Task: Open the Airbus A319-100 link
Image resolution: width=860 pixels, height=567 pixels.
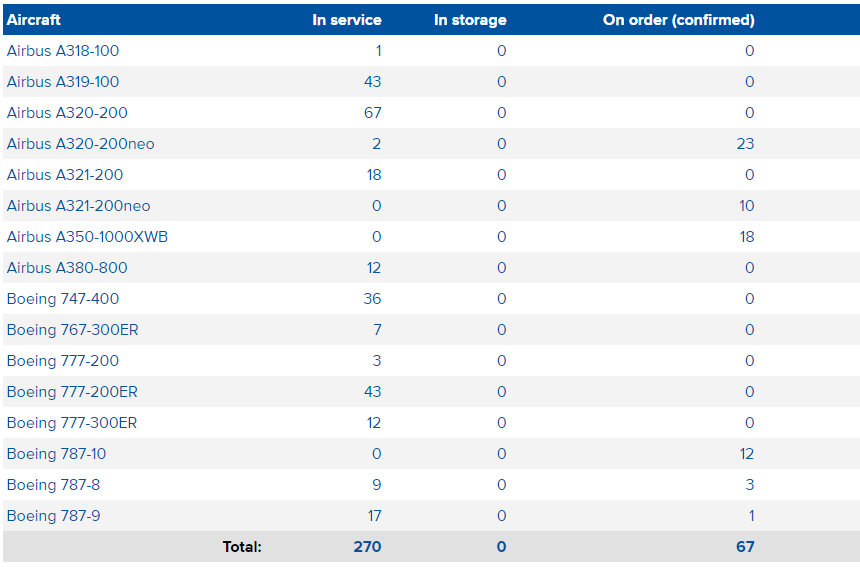Action: (x=63, y=82)
